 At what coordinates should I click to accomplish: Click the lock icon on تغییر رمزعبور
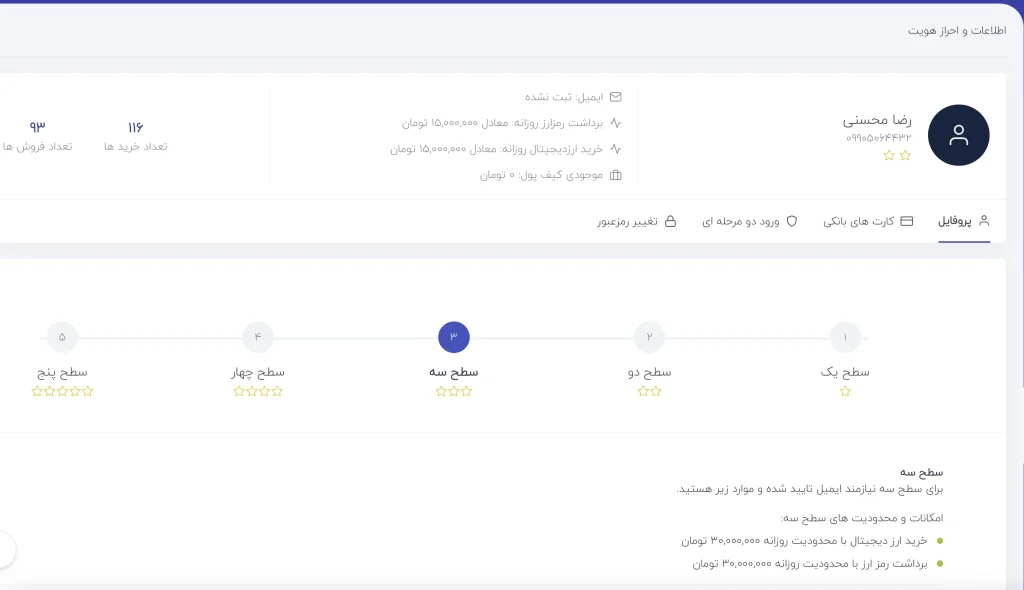click(670, 221)
